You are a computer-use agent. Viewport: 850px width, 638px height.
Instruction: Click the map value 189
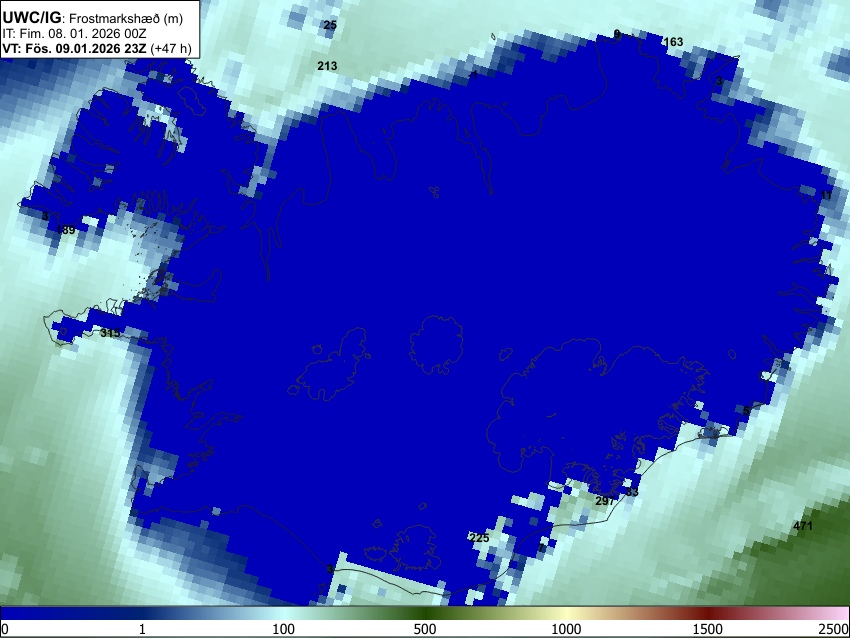pos(66,230)
